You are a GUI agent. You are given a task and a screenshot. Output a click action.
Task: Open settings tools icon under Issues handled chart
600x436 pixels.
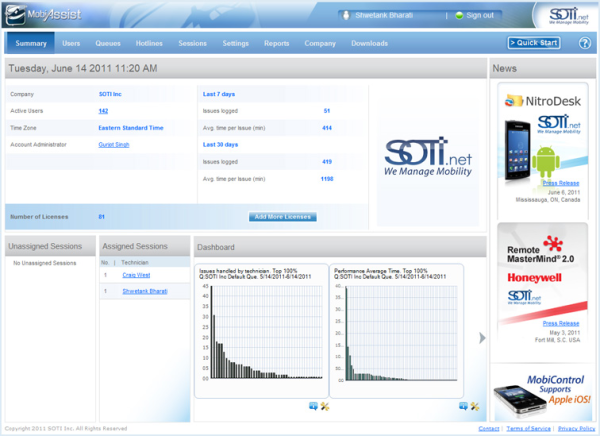point(325,406)
